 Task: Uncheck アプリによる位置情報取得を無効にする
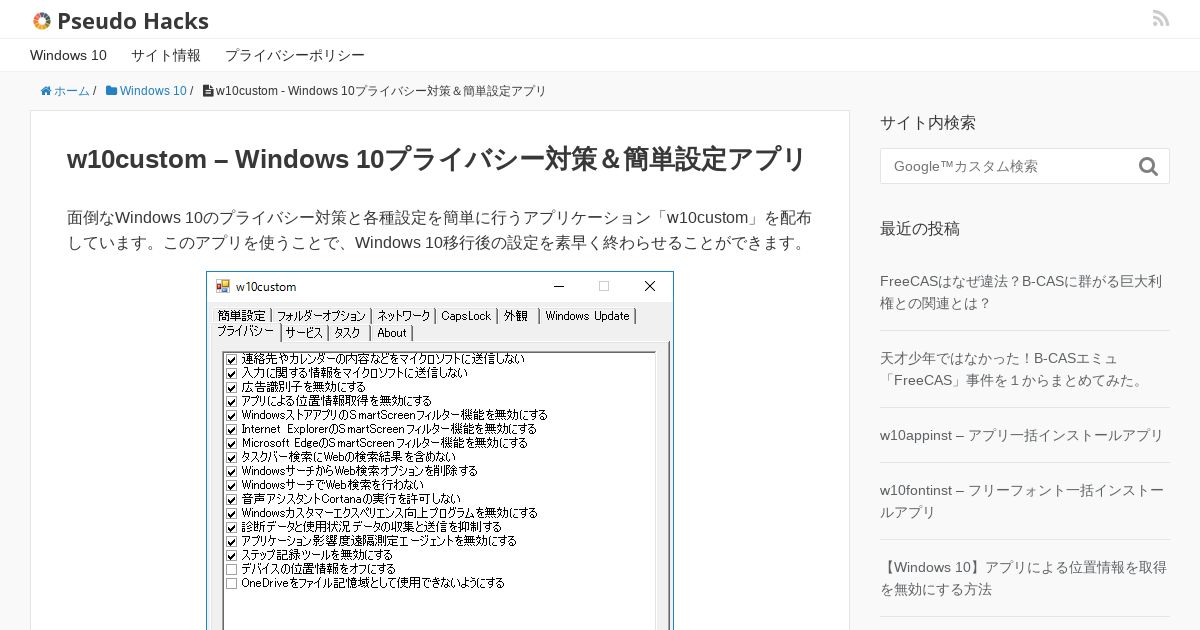(231, 401)
